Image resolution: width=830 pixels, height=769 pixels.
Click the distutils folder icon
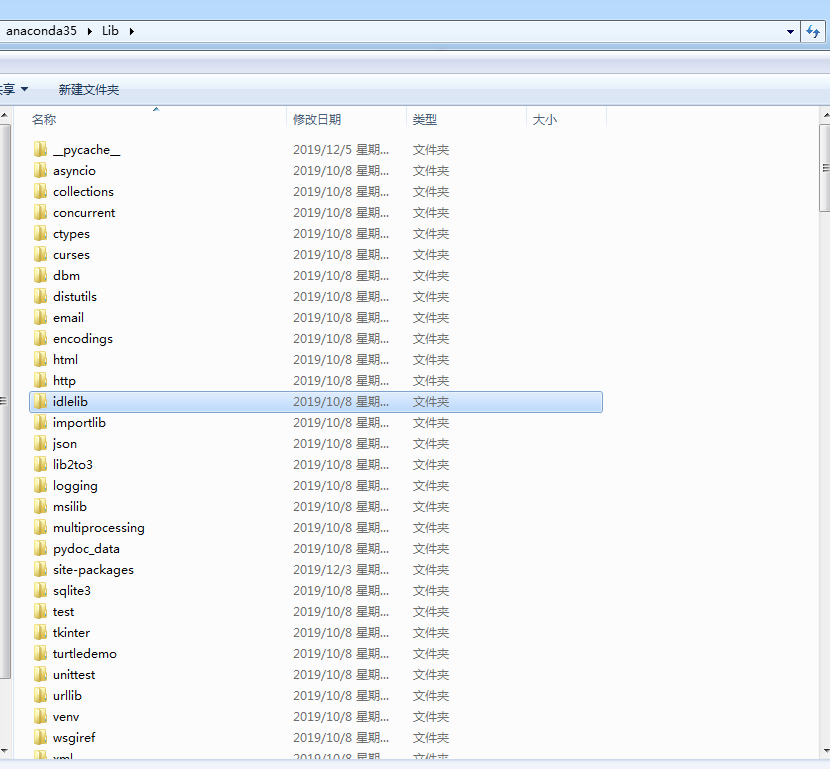pyautogui.click(x=40, y=296)
